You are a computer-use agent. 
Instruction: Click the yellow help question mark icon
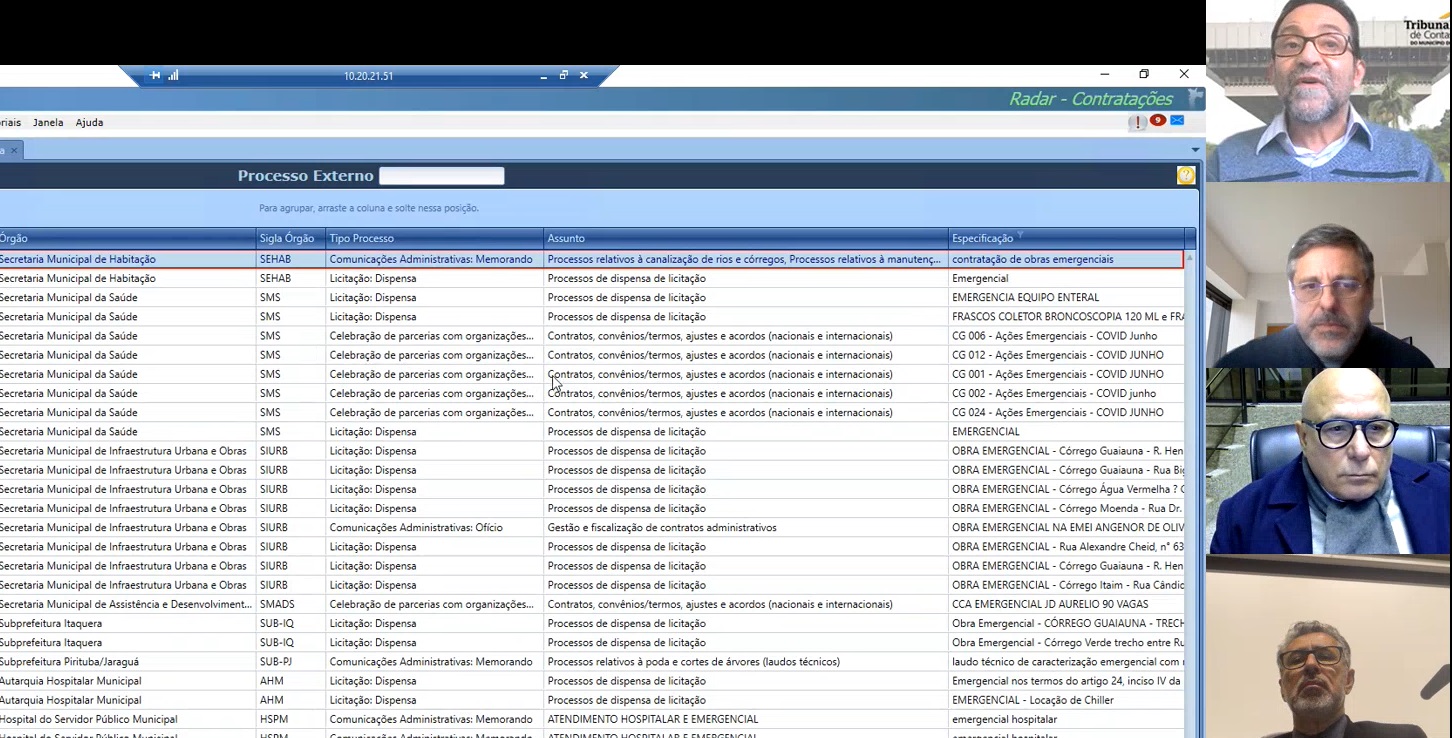(x=1186, y=176)
